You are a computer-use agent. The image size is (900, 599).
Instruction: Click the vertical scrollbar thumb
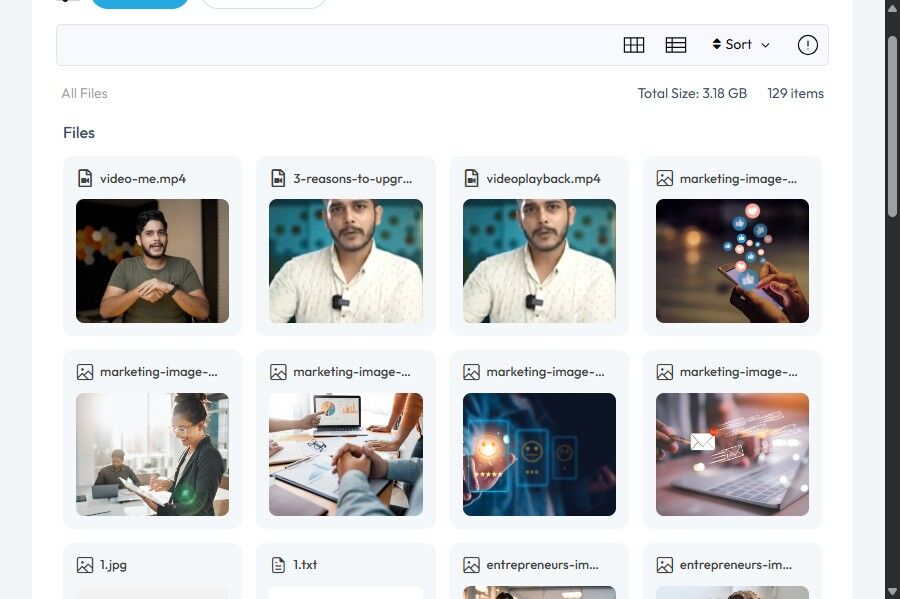[x=892, y=126]
